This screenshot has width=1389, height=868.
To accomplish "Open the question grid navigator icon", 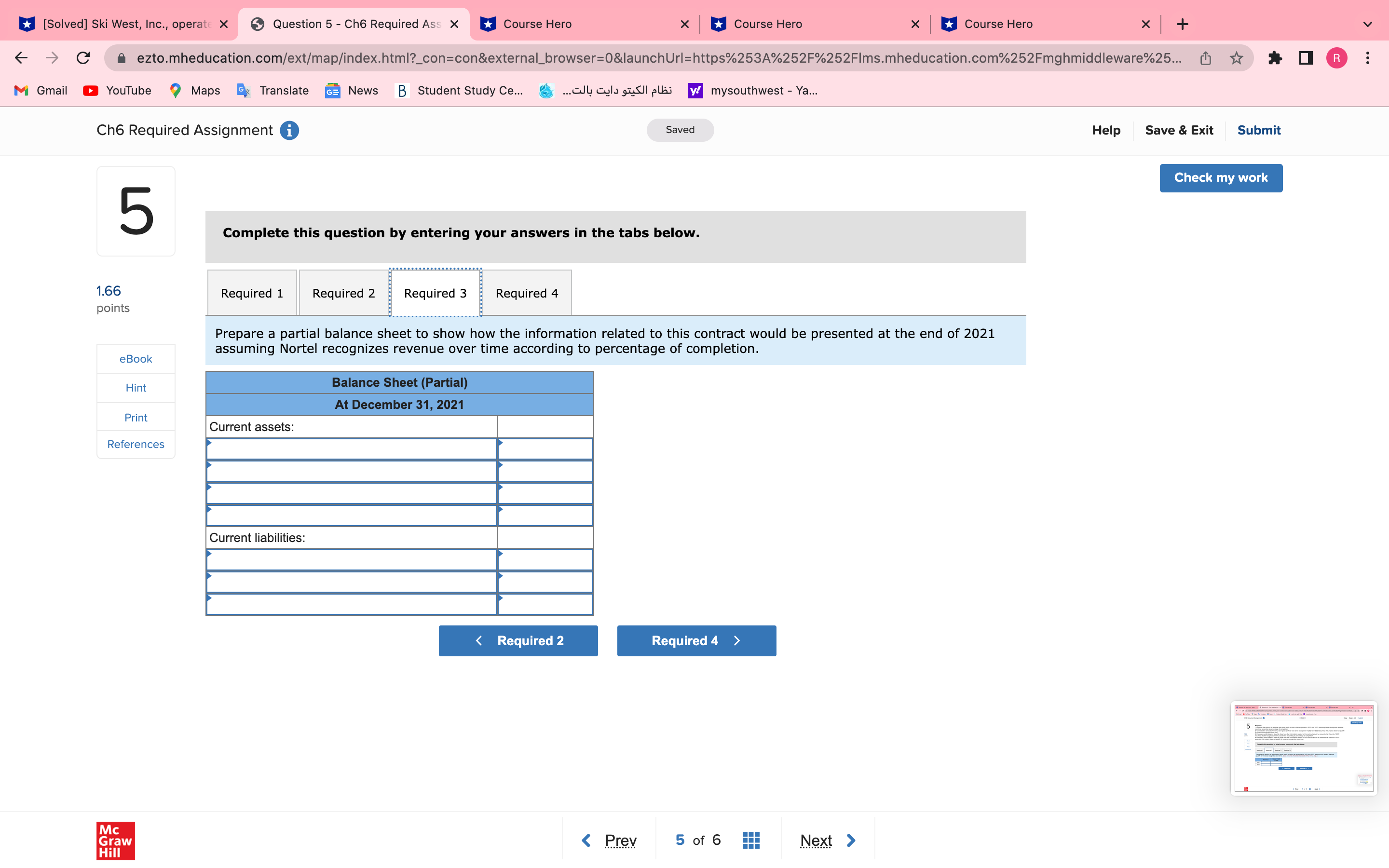I will pyautogui.click(x=751, y=840).
